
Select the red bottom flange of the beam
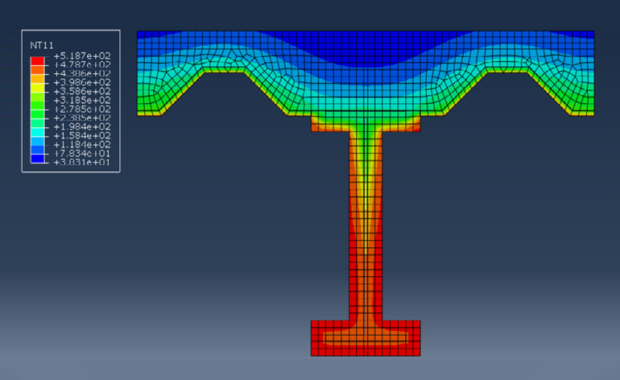(366, 338)
